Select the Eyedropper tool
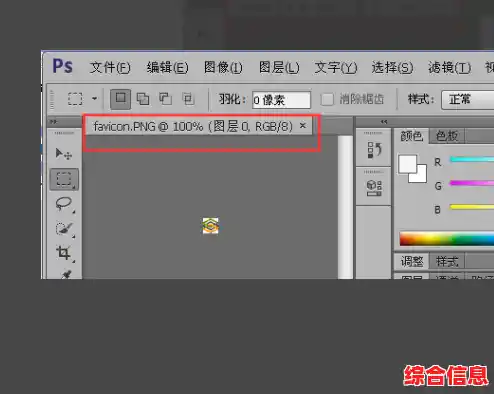This screenshot has height=394, width=494. coord(65,275)
